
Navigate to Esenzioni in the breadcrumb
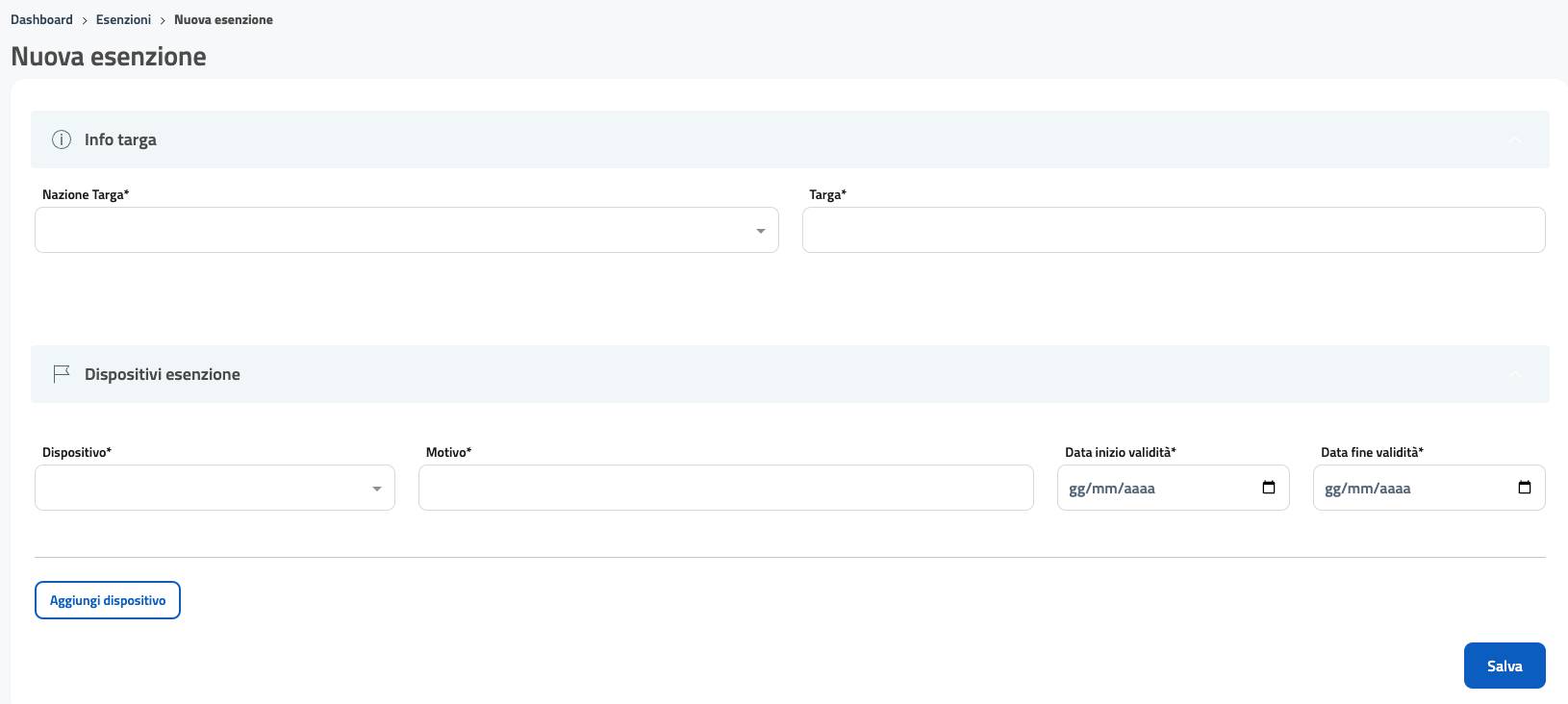pos(123,19)
